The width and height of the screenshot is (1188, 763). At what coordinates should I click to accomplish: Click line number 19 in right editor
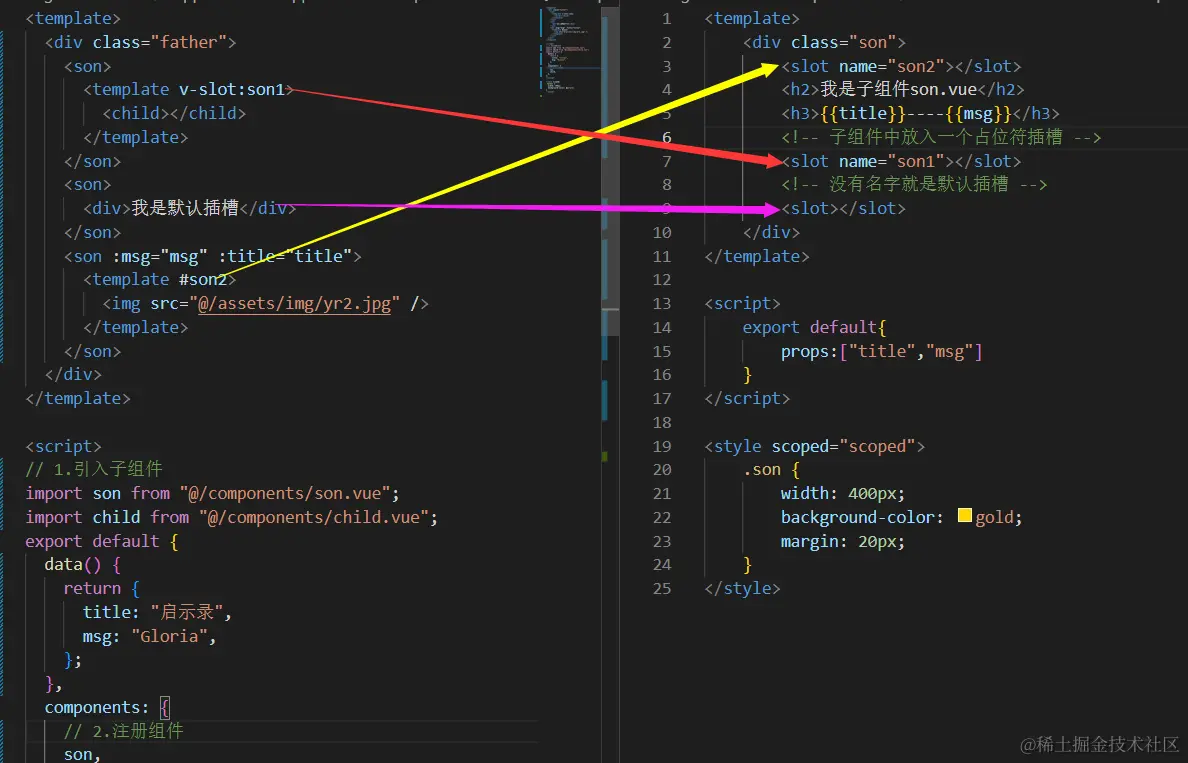pos(662,446)
